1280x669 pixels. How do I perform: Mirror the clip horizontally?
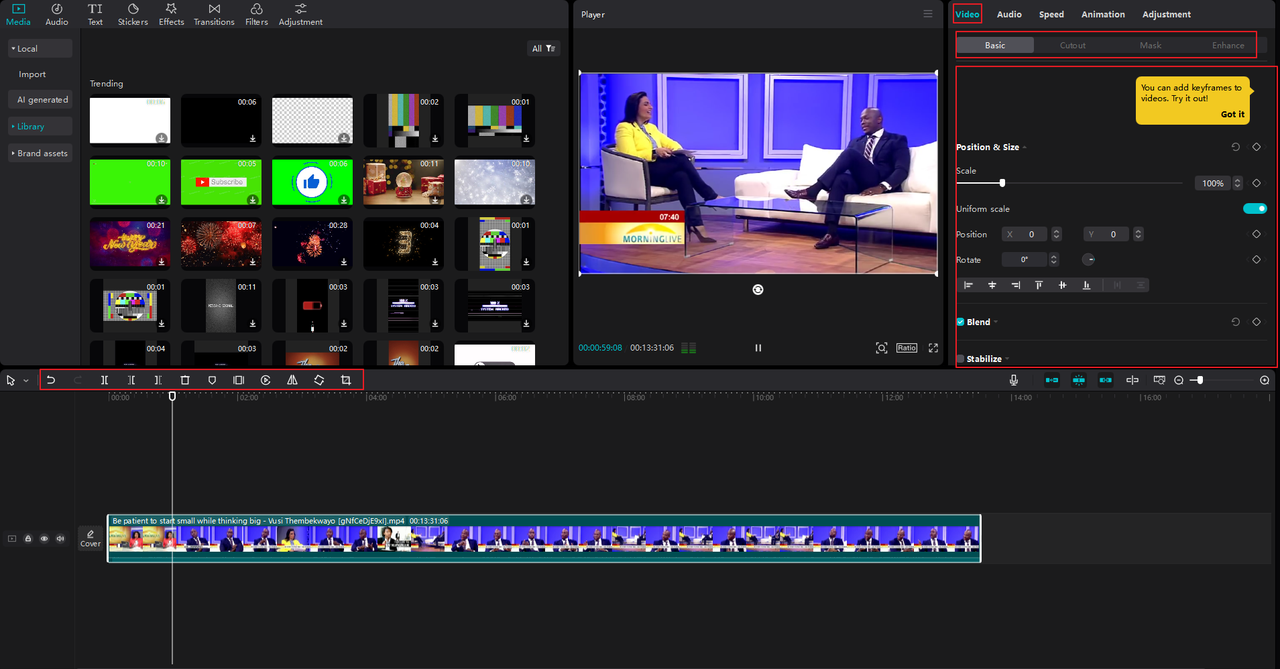[292, 380]
